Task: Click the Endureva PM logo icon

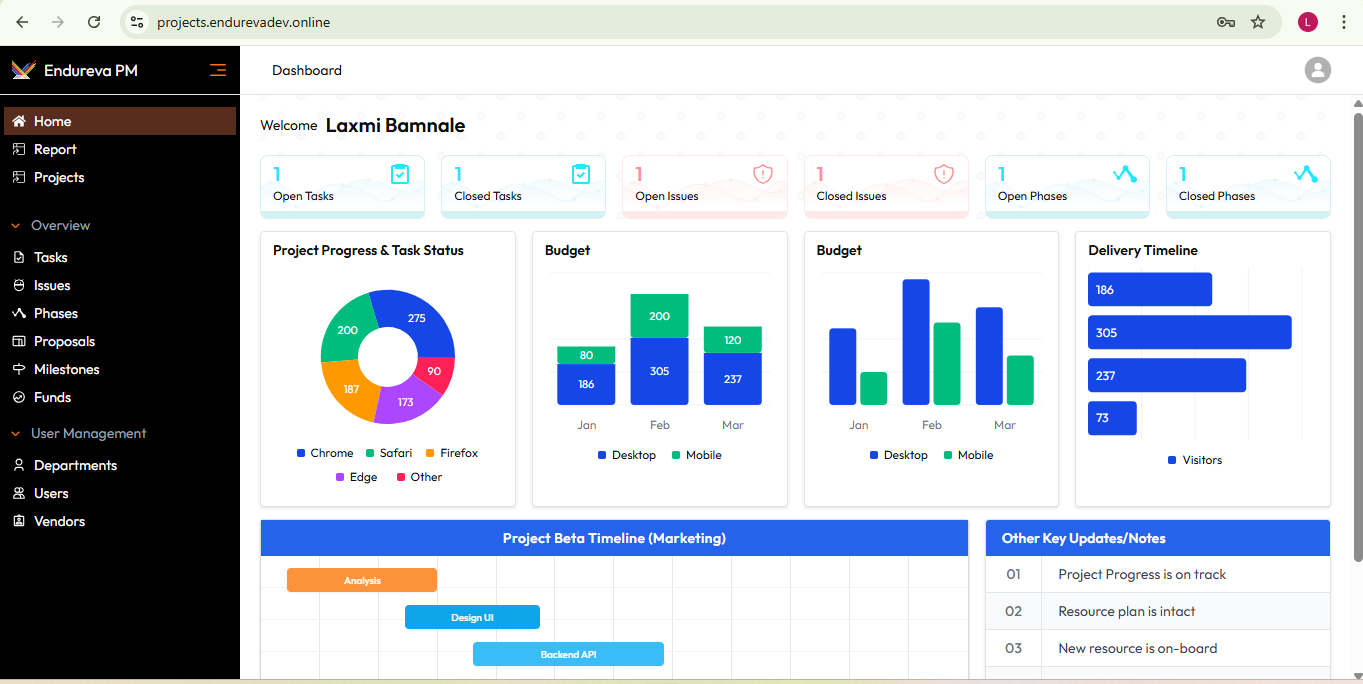Action: pyautogui.click(x=23, y=70)
